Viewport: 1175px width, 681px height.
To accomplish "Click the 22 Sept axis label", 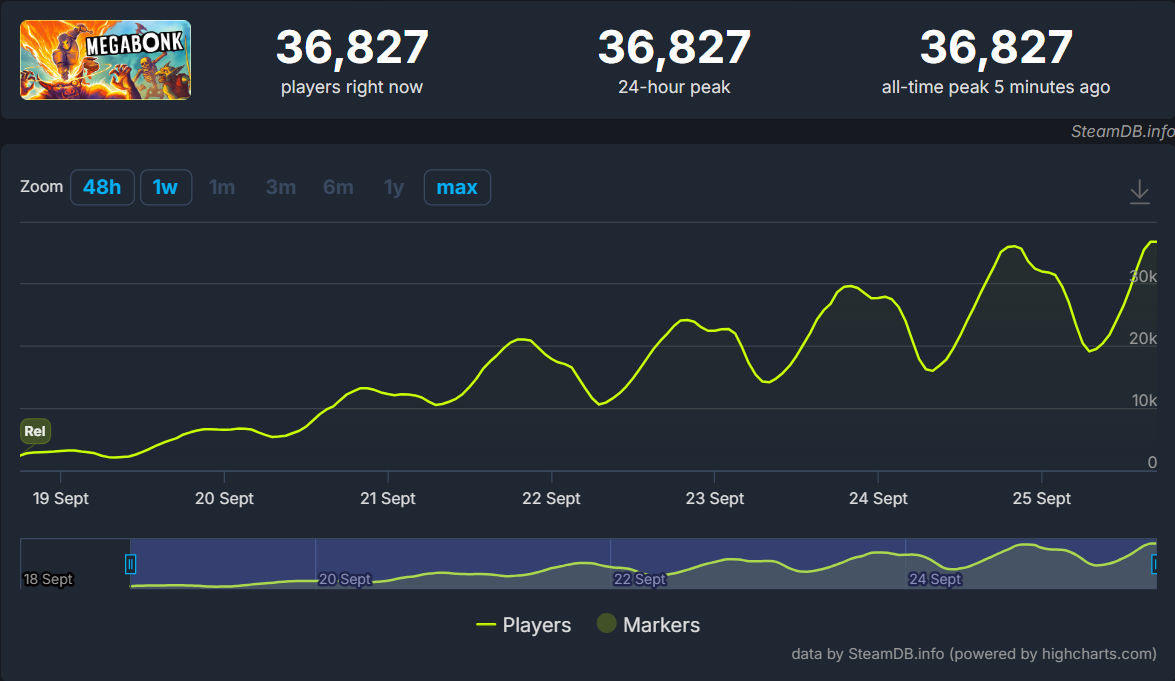I will click(x=551, y=498).
